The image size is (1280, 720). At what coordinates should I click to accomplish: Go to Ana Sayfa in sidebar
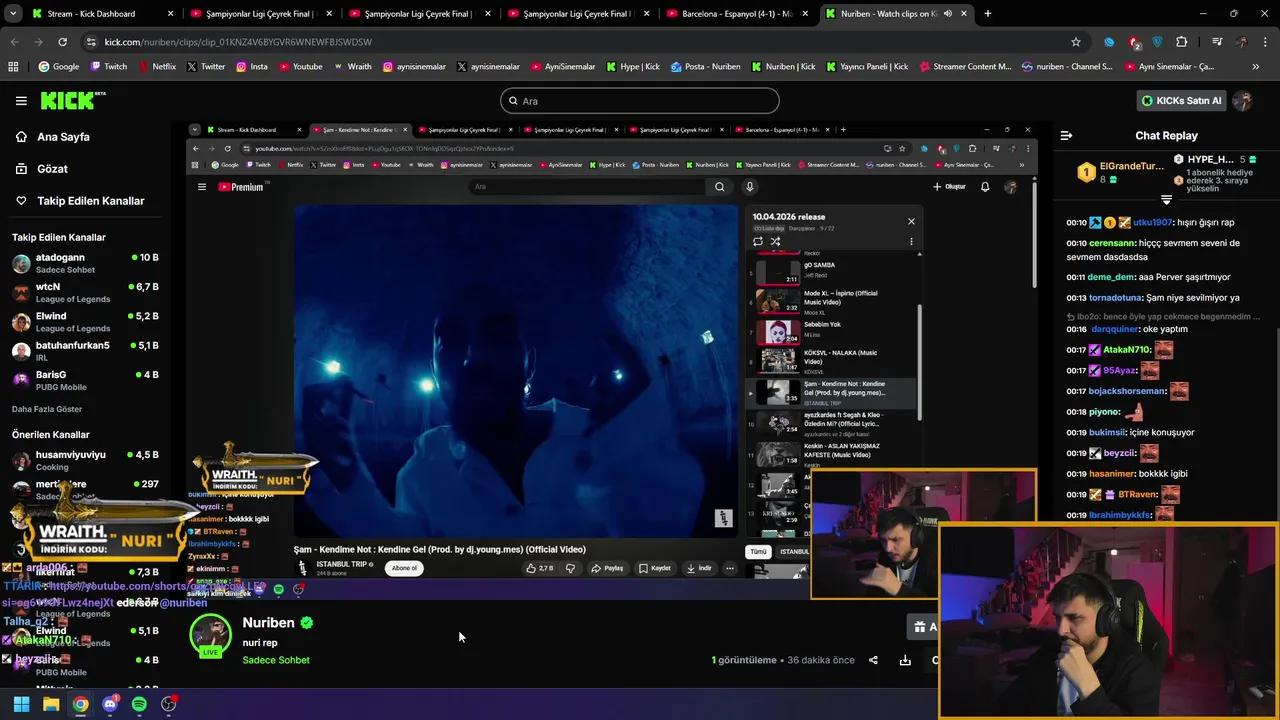point(63,137)
